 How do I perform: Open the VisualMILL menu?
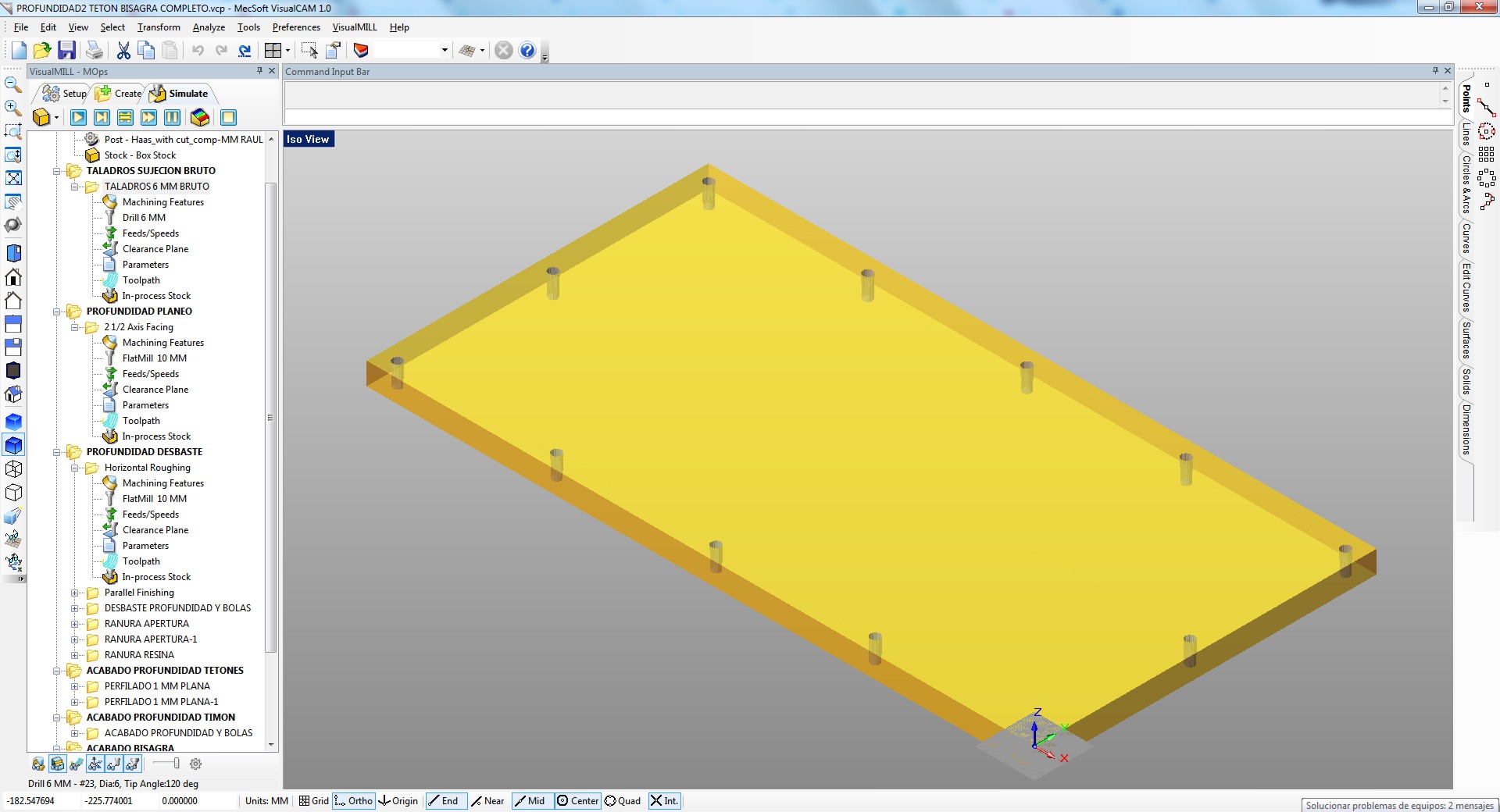pos(354,27)
